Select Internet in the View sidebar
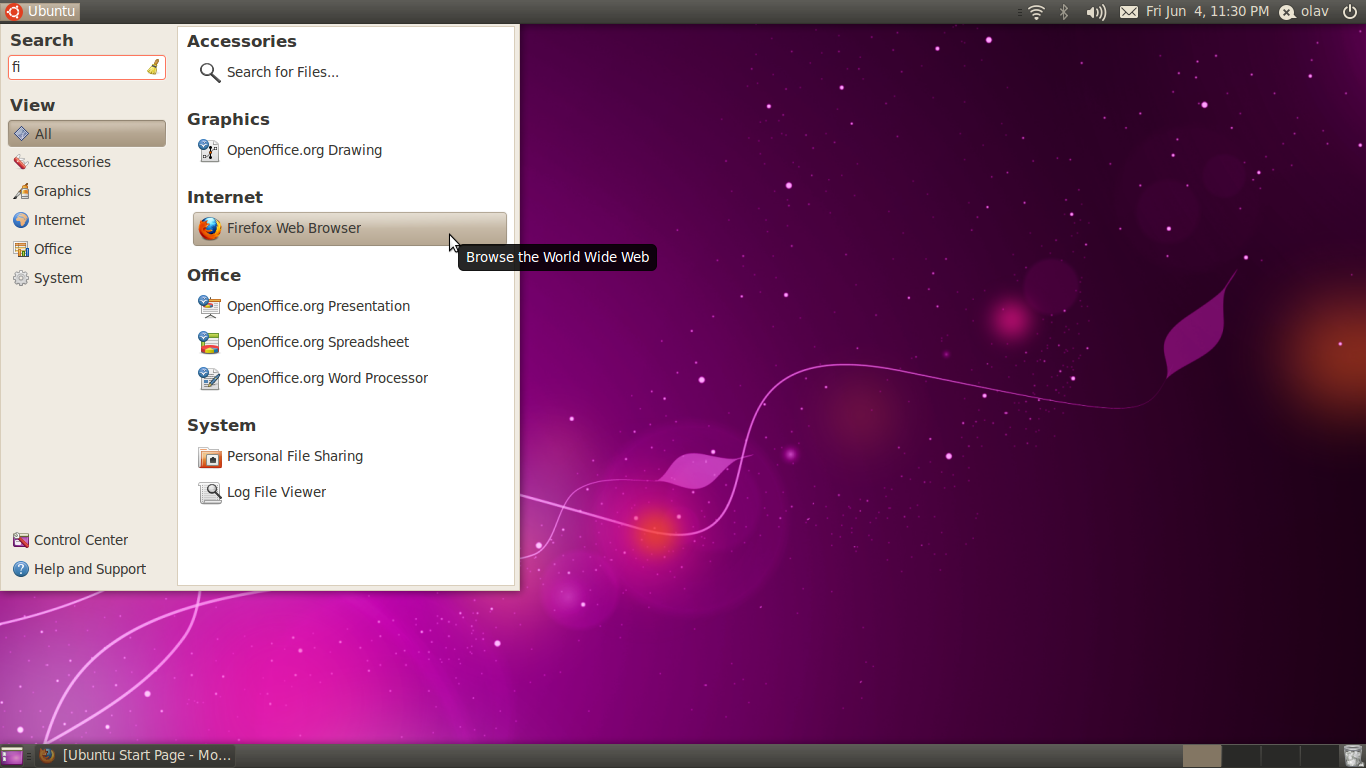Viewport: 1366px width, 768px height. pyautogui.click(x=87, y=220)
